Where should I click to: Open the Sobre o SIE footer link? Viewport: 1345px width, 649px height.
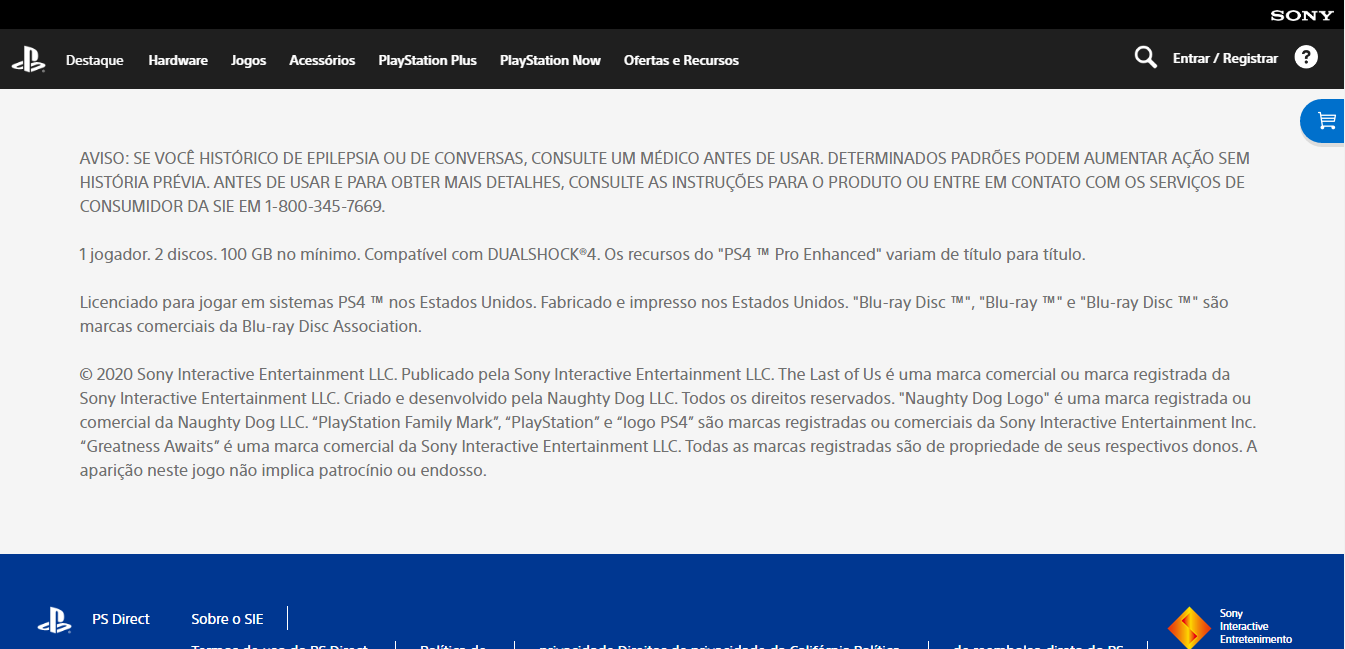[227, 619]
